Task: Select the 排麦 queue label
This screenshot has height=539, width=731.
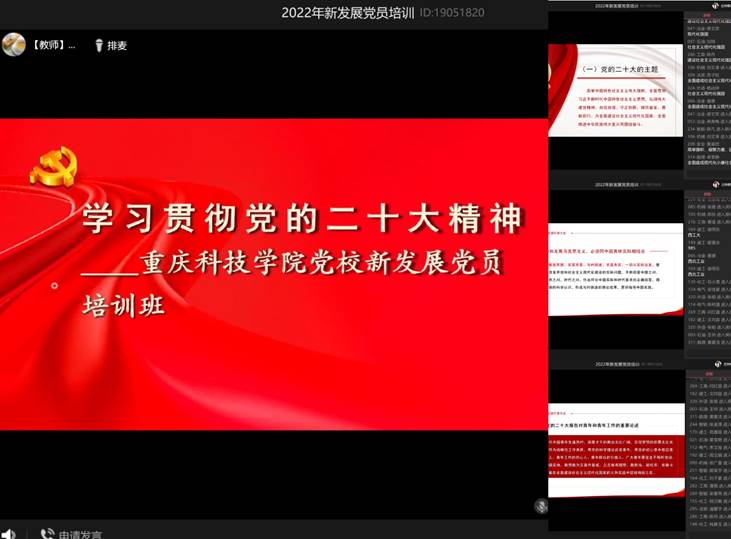Action: (x=117, y=45)
